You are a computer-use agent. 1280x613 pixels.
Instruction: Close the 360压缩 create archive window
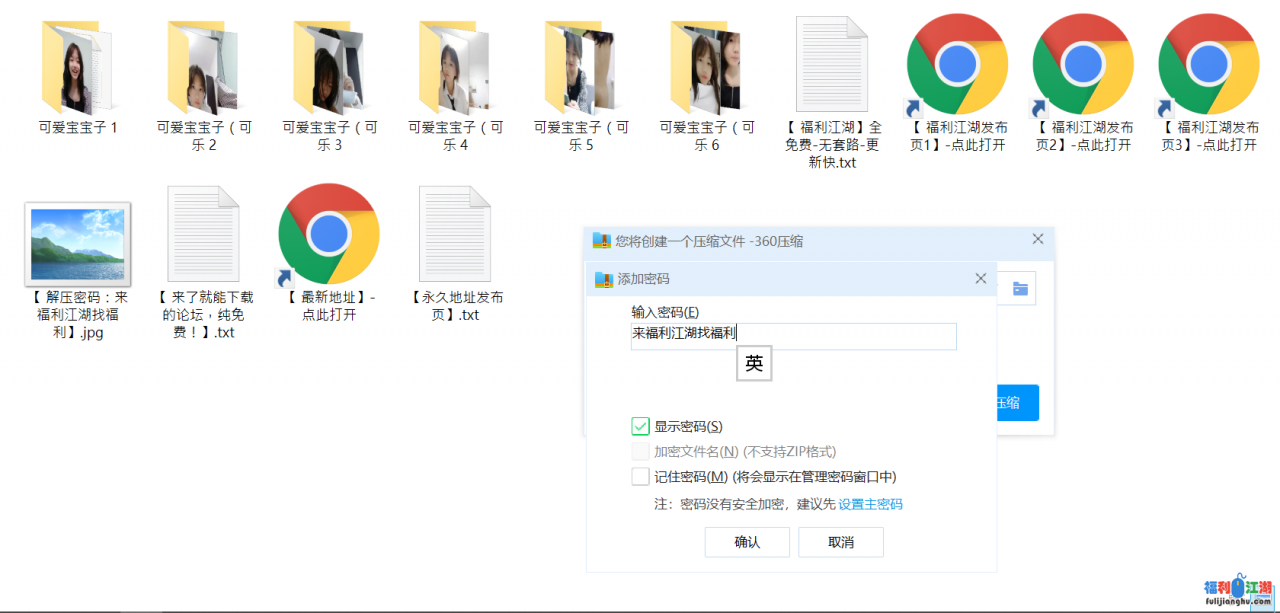click(1038, 240)
